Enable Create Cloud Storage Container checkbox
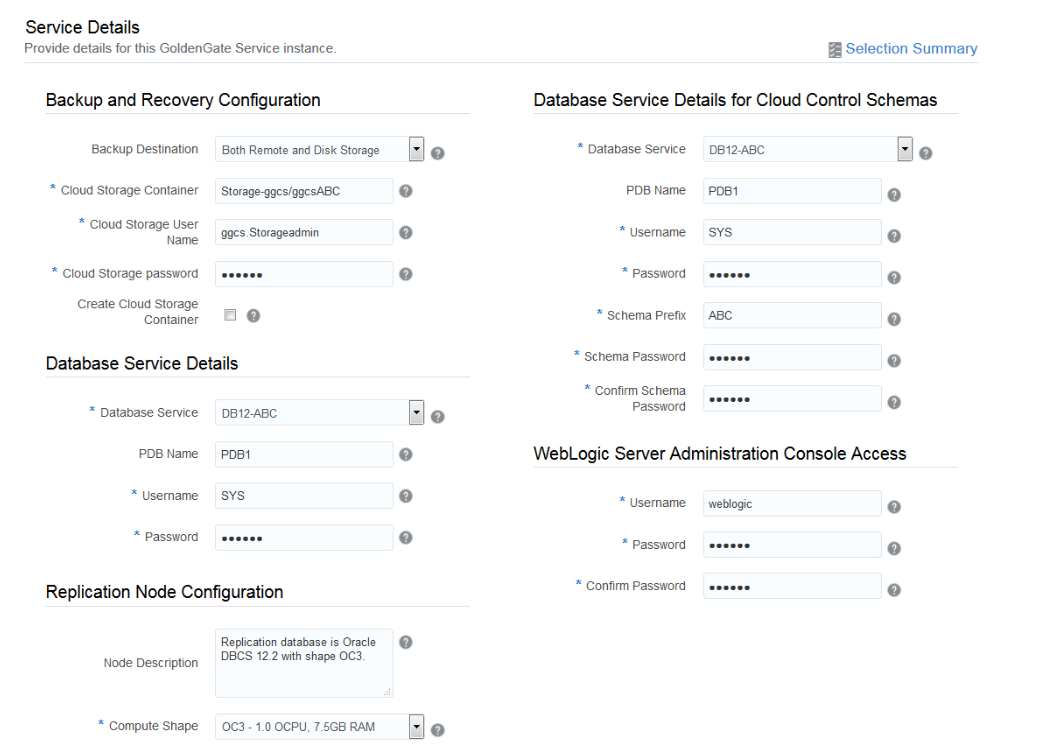The image size is (1040, 748). (230, 315)
